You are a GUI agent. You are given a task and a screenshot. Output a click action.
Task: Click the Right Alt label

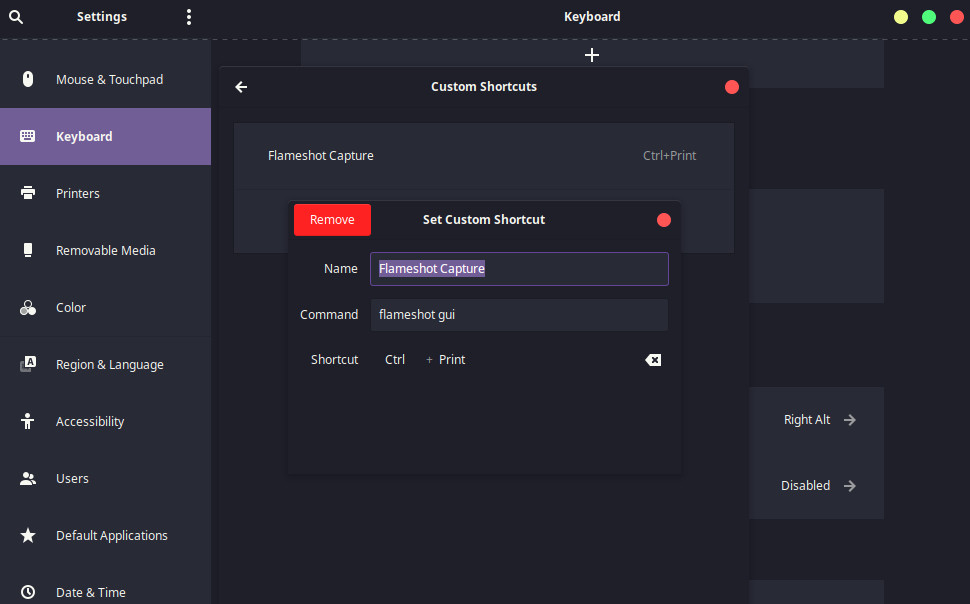807,420
